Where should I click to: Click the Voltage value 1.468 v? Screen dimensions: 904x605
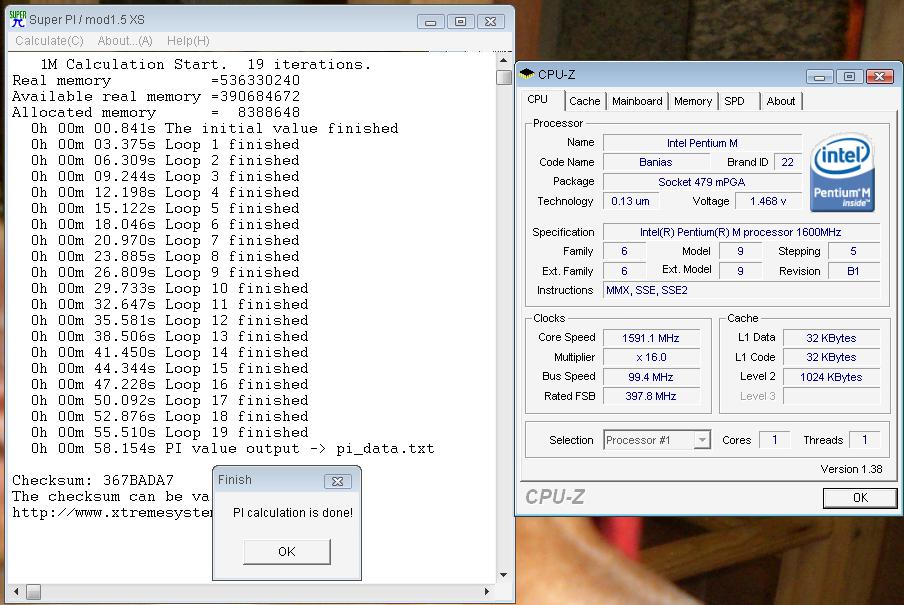(x=767, y=201)
